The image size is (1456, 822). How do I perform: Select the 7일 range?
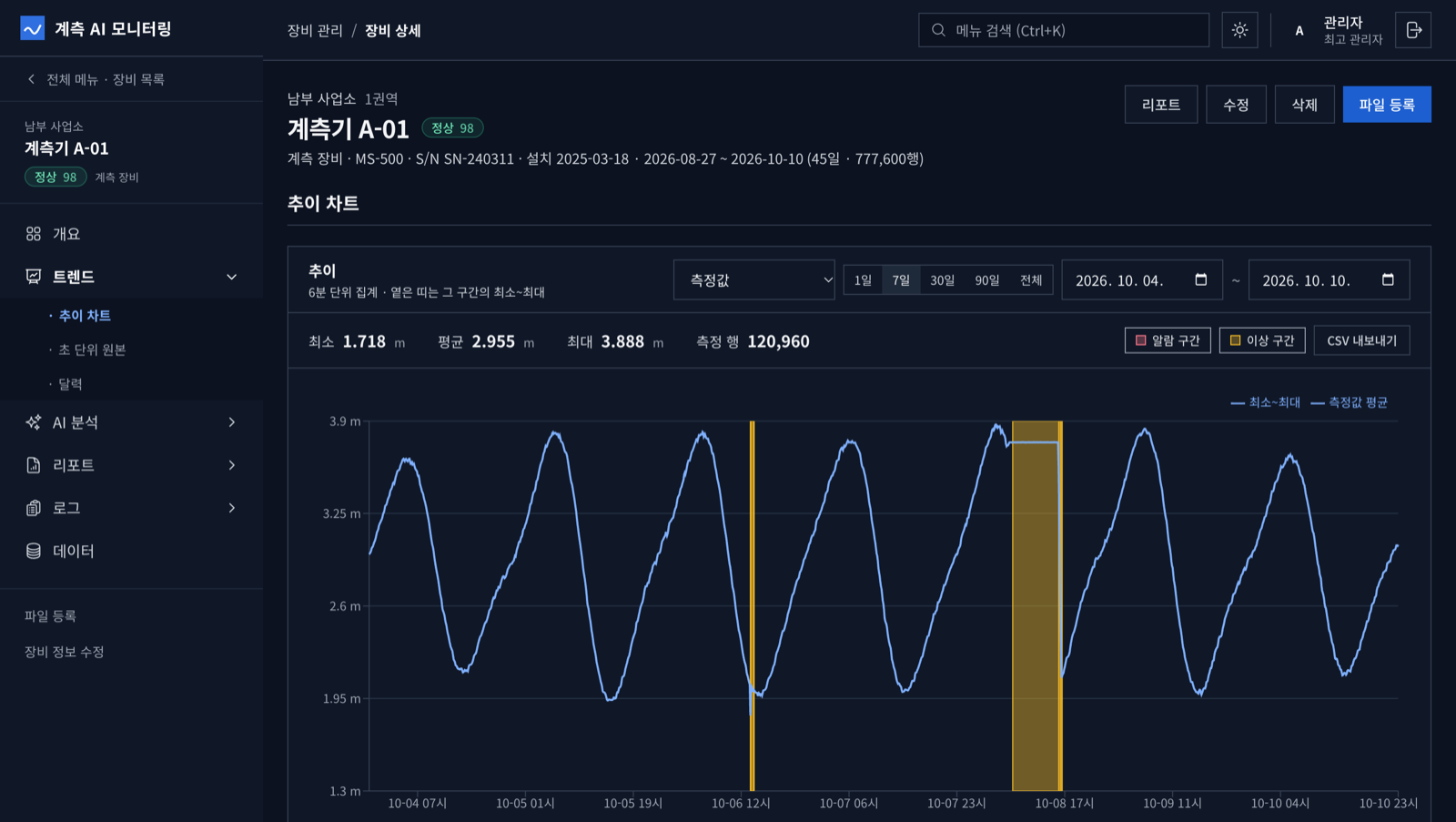point(901,280)
